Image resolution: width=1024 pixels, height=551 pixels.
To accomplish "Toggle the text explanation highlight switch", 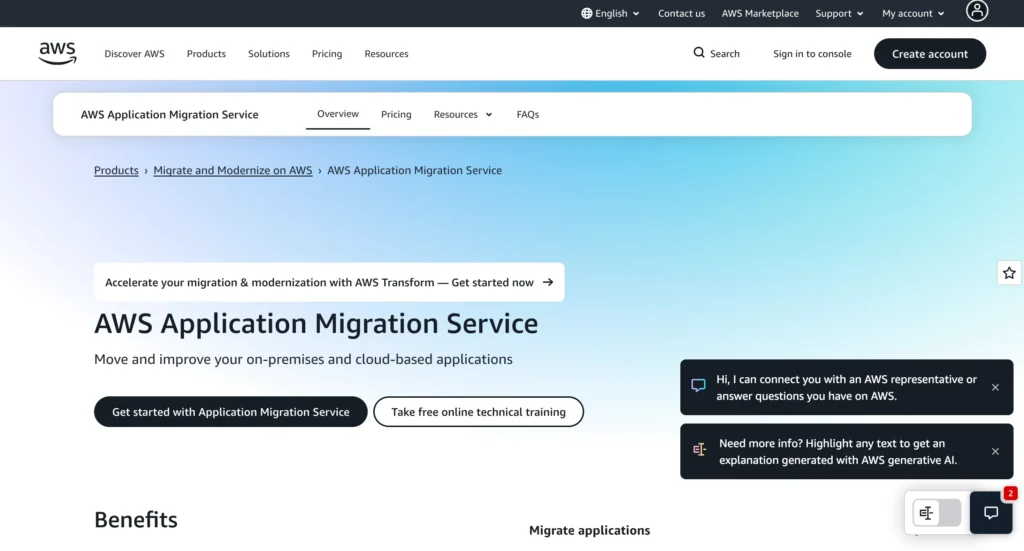I will (936, 512).
